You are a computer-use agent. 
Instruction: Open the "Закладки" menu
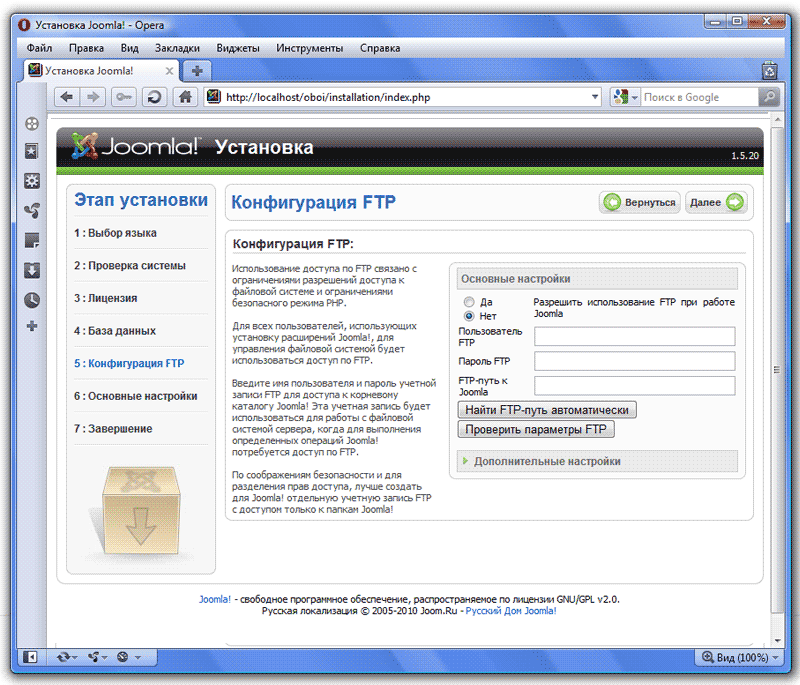click(x=177, y=48)
